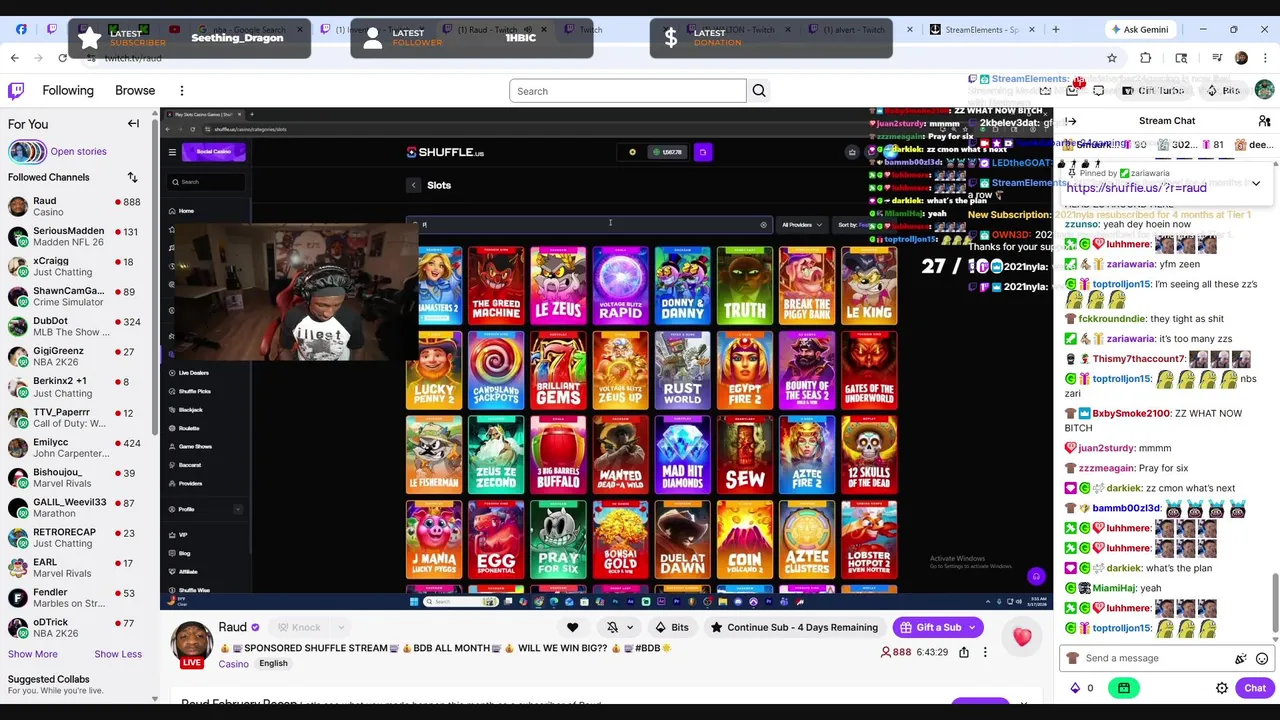Open the Pray For Six slot thumbnail

558,540
